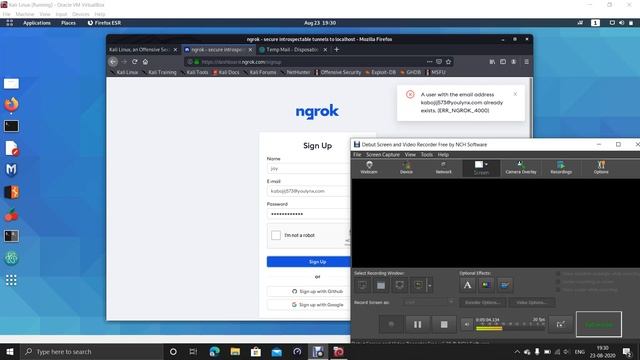Pause the Debut recording

418,324
